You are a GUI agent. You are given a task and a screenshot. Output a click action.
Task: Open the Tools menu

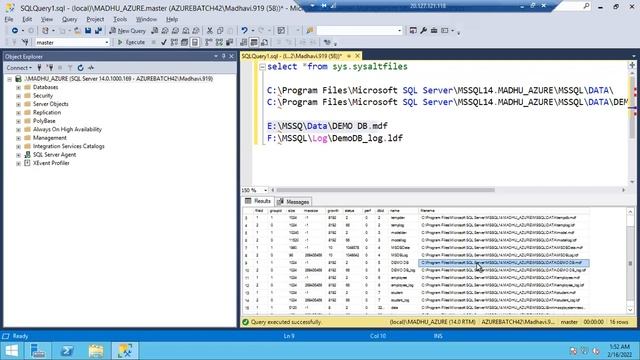pyautogui.click(x=120, y=19)
